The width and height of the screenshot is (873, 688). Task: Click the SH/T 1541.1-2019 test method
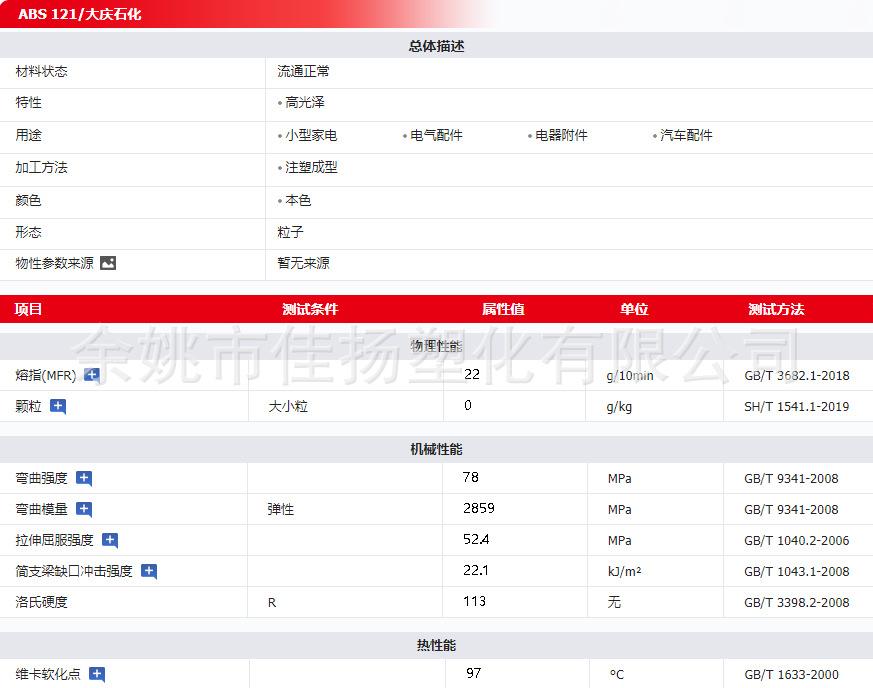click(796, 407)
